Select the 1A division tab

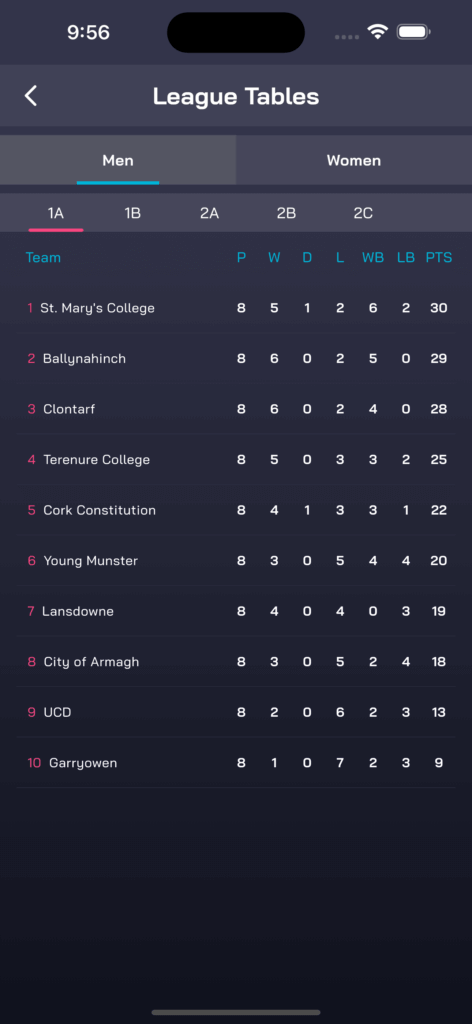pos(55,213)
